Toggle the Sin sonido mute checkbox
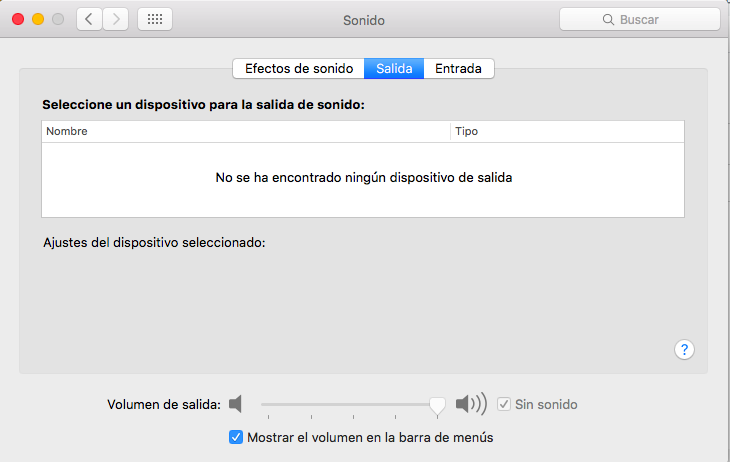Screen dimensions: 730x462 tap(504, 404)
